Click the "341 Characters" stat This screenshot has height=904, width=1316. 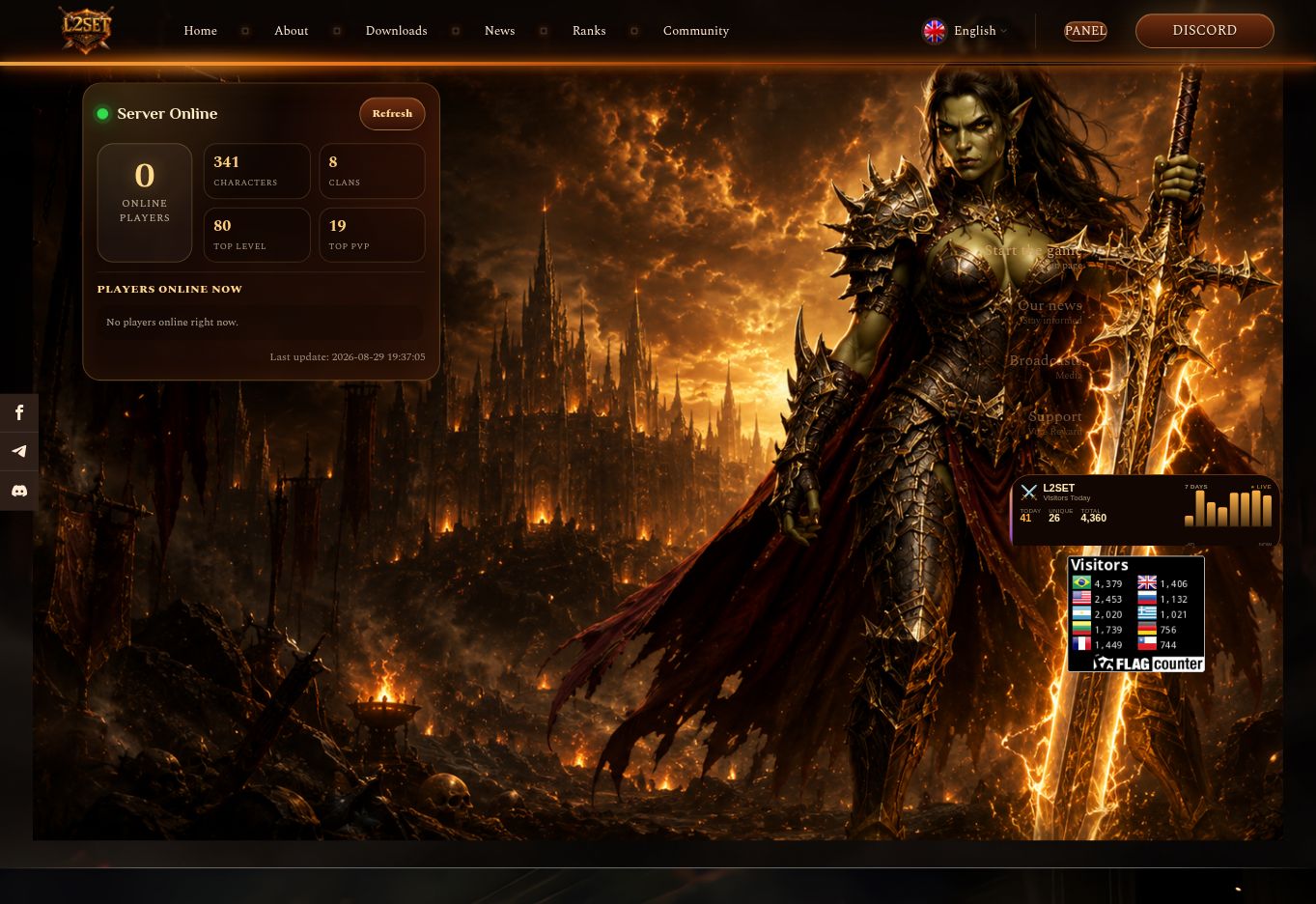tap(257, 171)
